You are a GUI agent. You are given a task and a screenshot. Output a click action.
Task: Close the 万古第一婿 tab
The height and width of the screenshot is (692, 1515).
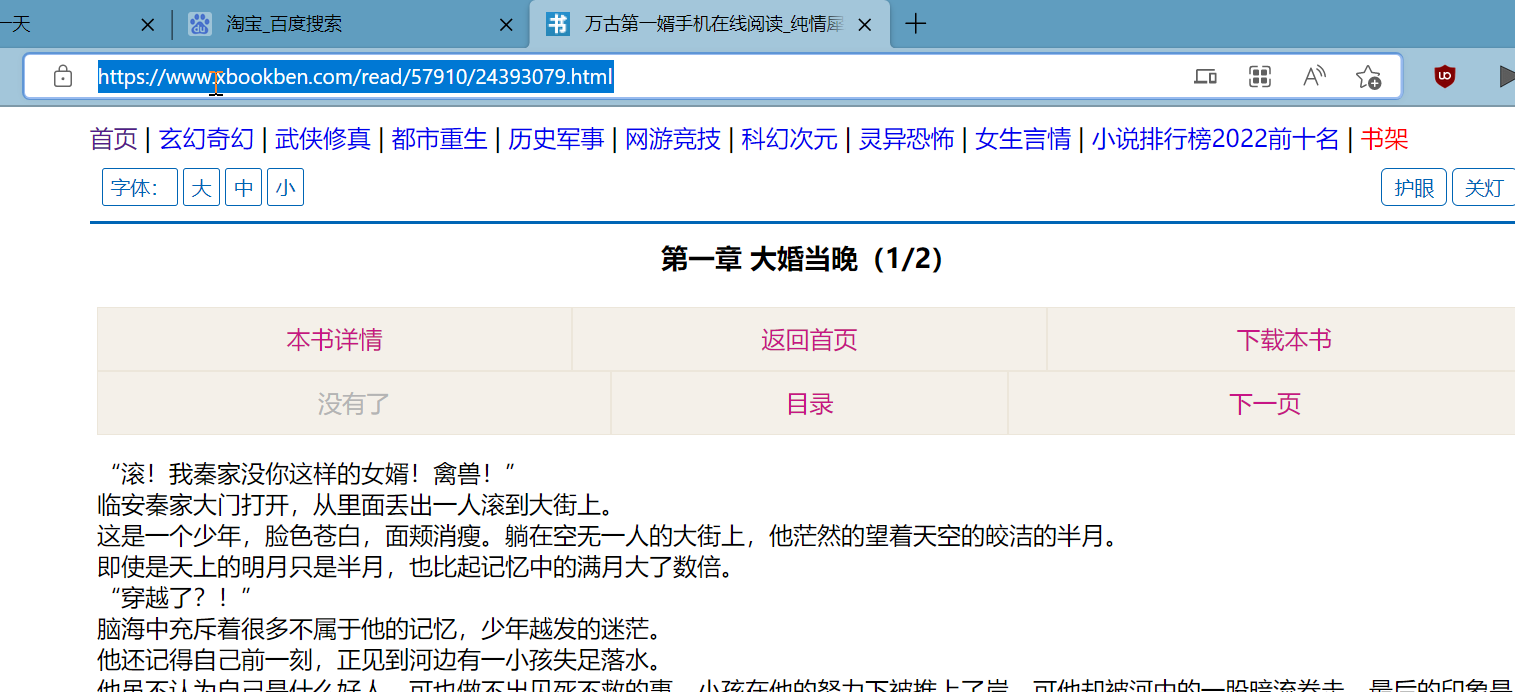click(x=866, y=25)
